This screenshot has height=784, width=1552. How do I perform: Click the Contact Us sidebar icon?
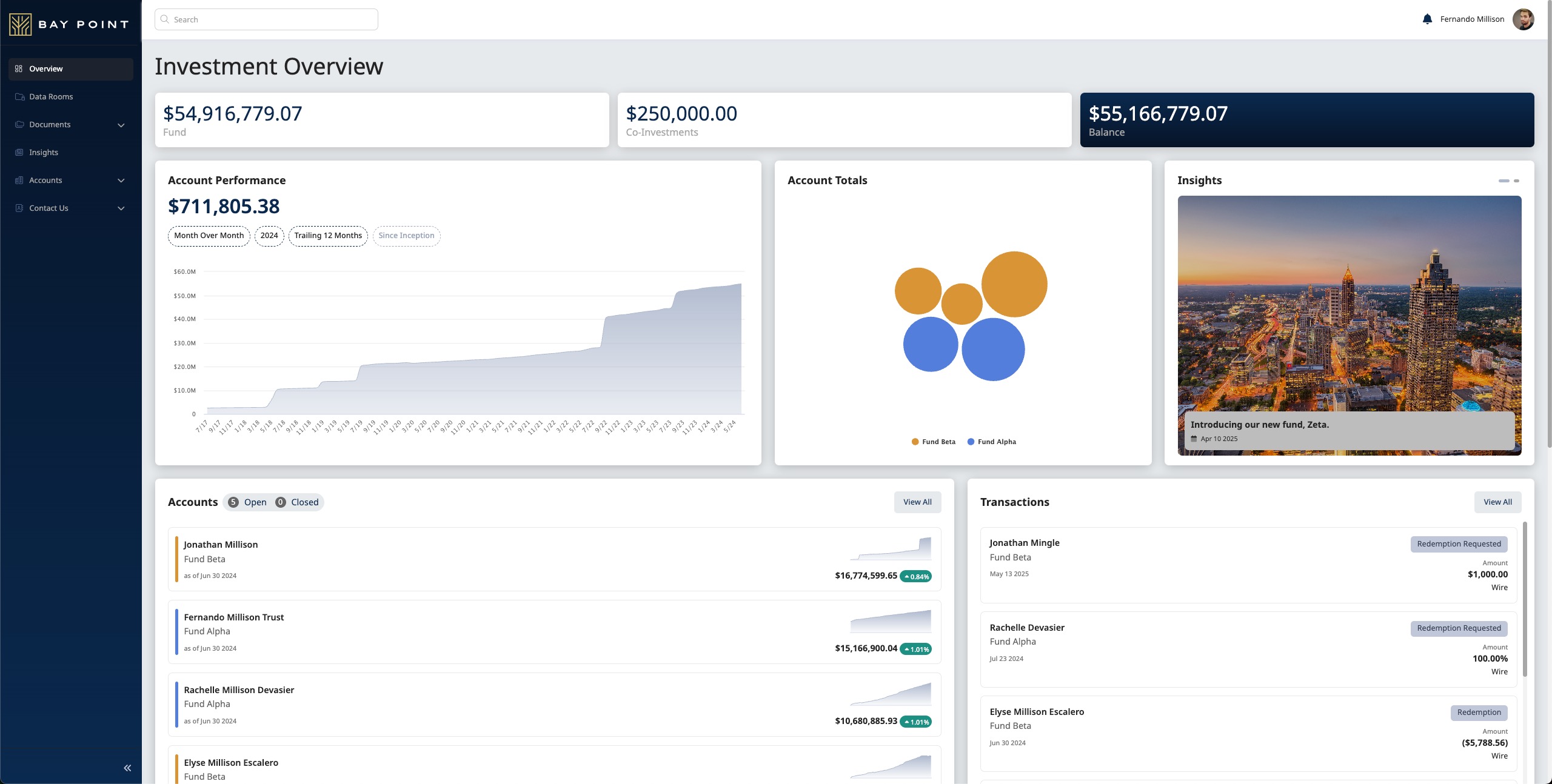point(19,208)
